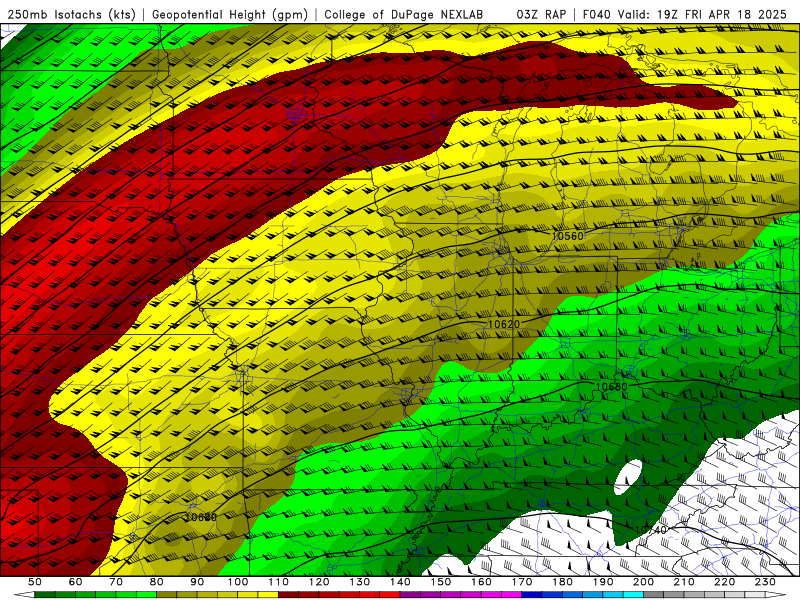Click the 160 knot scale label
Screen dimensions: 800x600
tap(481, 582)
